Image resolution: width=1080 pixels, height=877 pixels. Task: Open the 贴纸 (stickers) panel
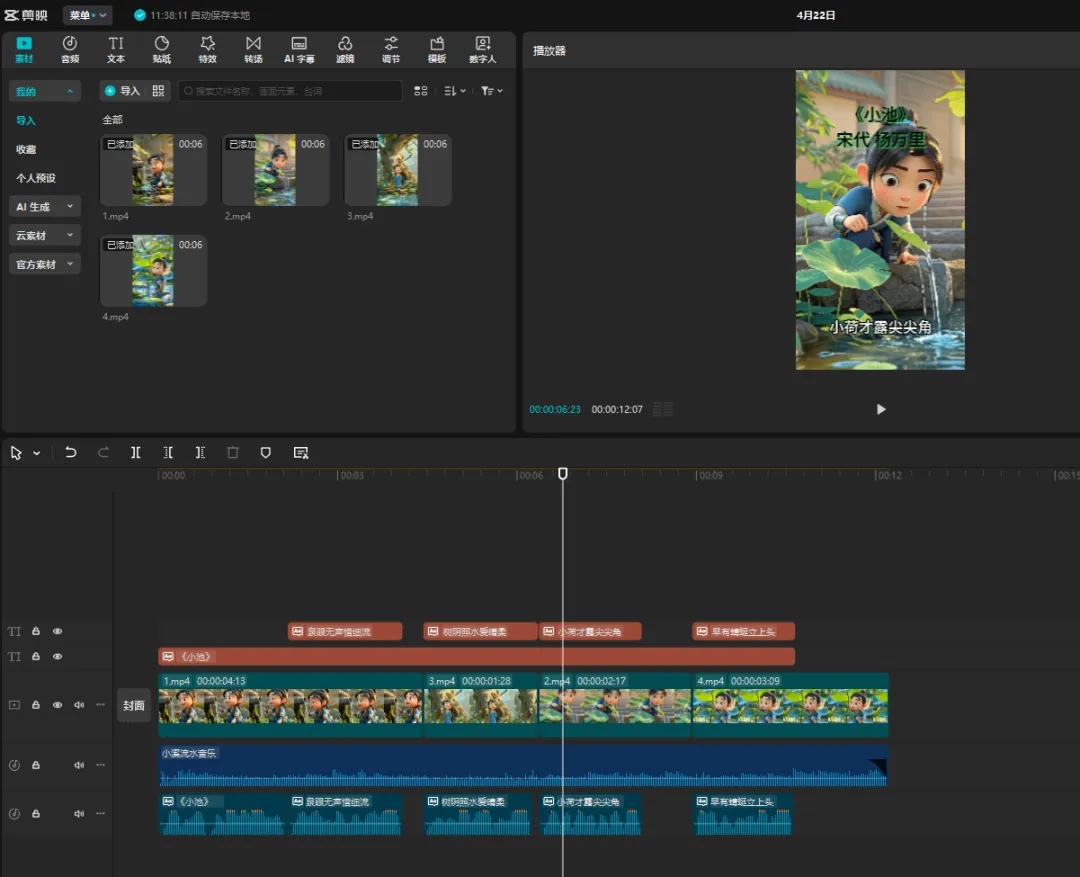(x=162, y=49)
